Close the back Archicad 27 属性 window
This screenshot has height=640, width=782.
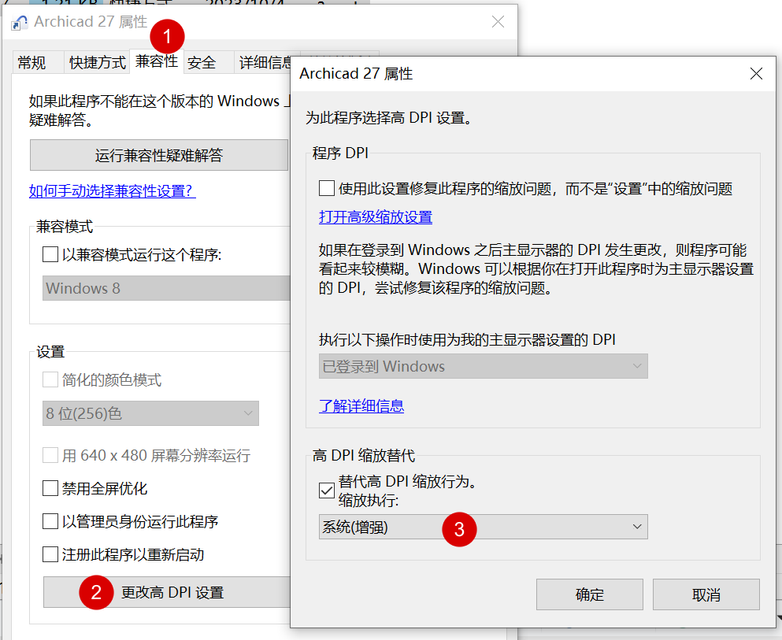(x=498, y=21)
